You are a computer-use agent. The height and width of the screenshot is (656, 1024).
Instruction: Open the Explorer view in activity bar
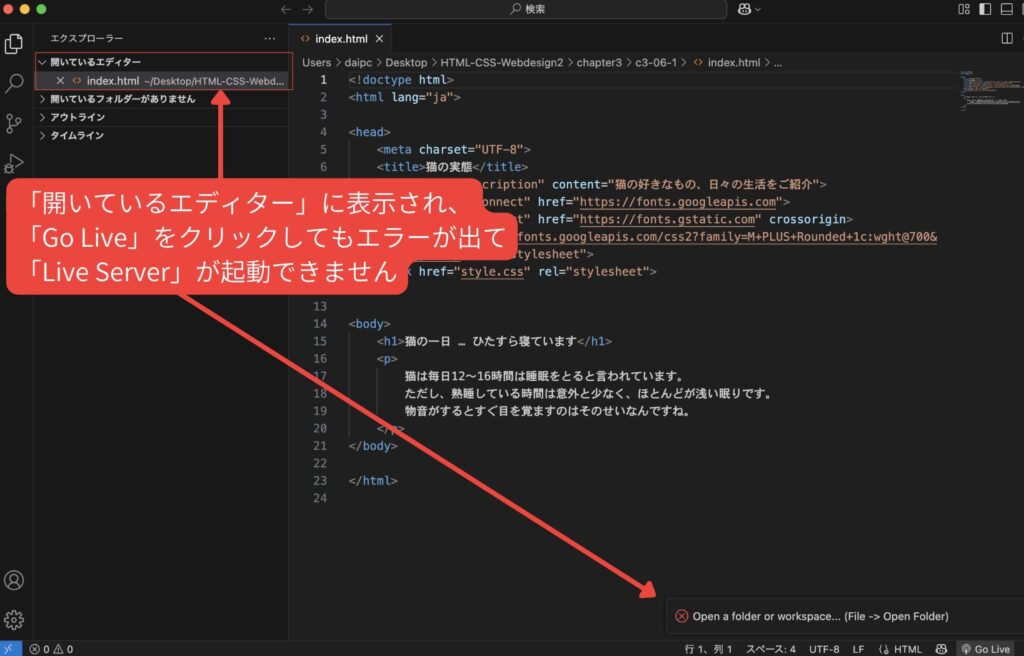point(14,44)
